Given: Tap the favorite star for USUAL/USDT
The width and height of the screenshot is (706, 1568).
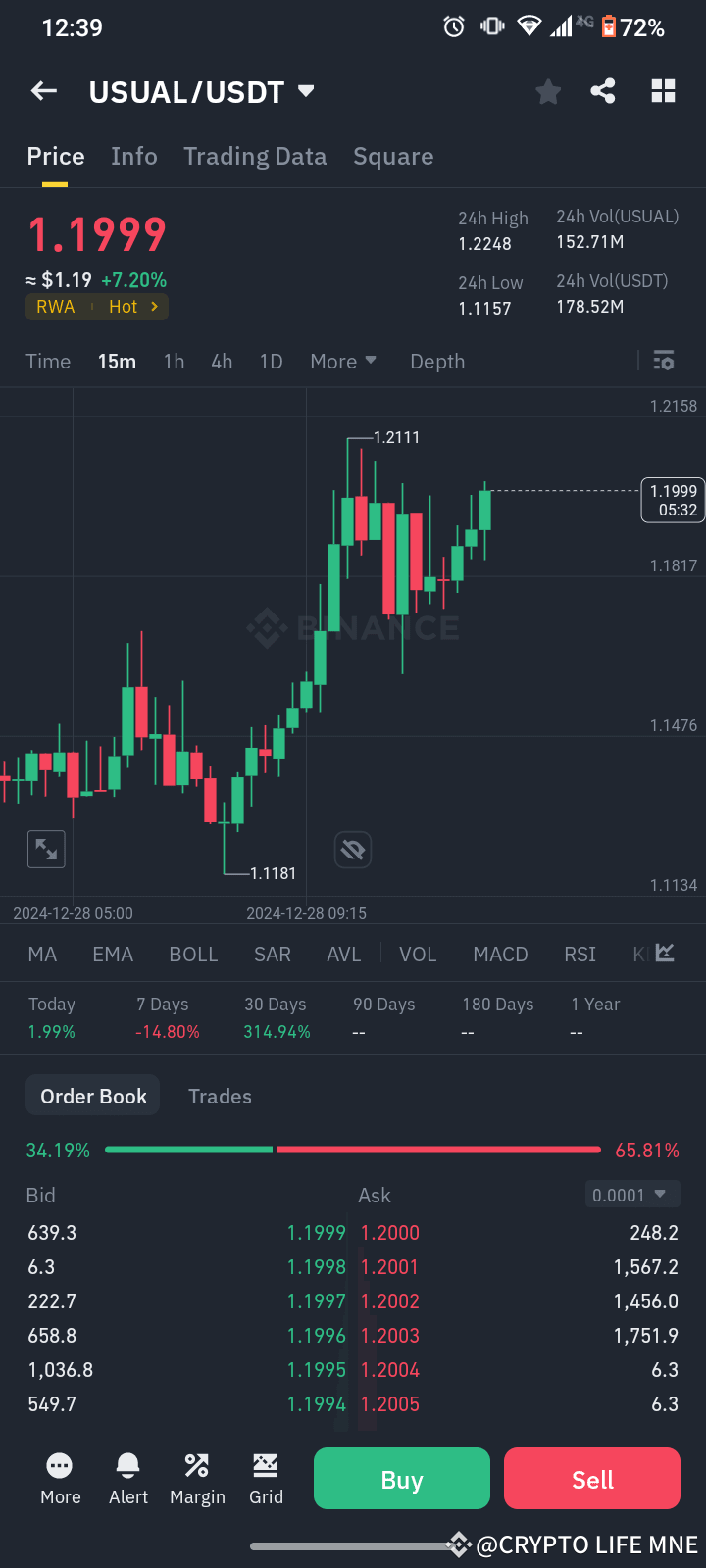Looking at the screenshot, I should tap(547, 90).
